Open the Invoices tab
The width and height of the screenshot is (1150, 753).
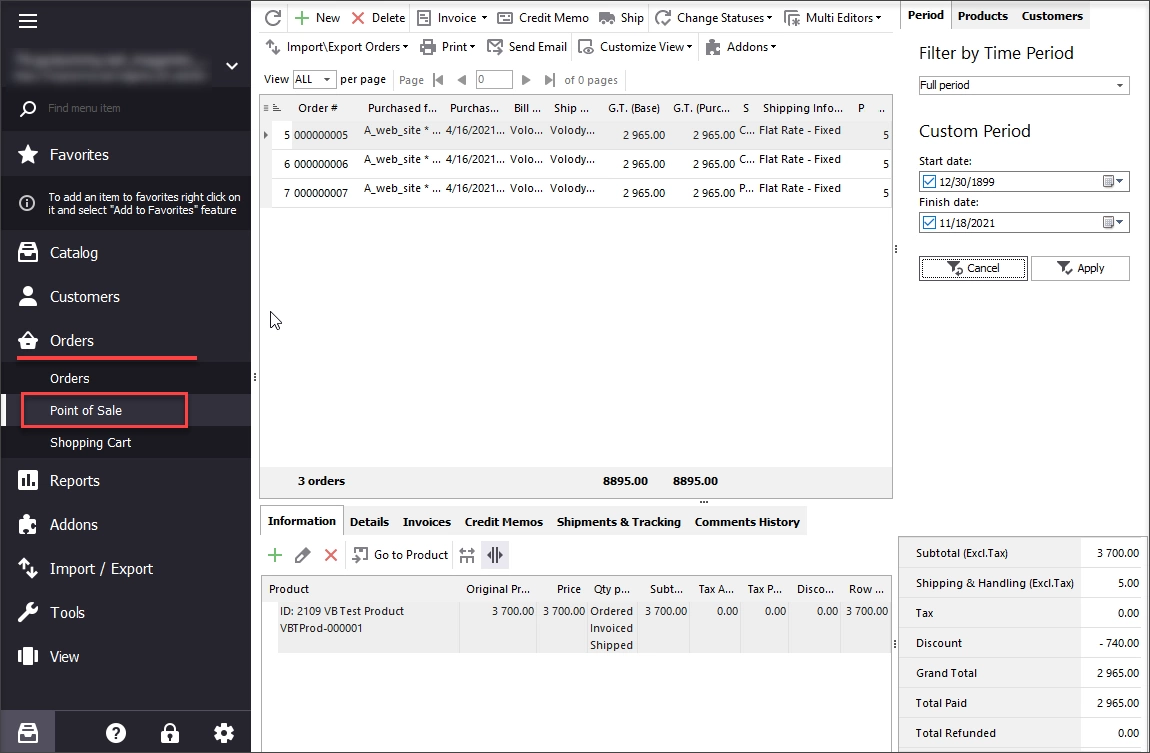[426, 522]
